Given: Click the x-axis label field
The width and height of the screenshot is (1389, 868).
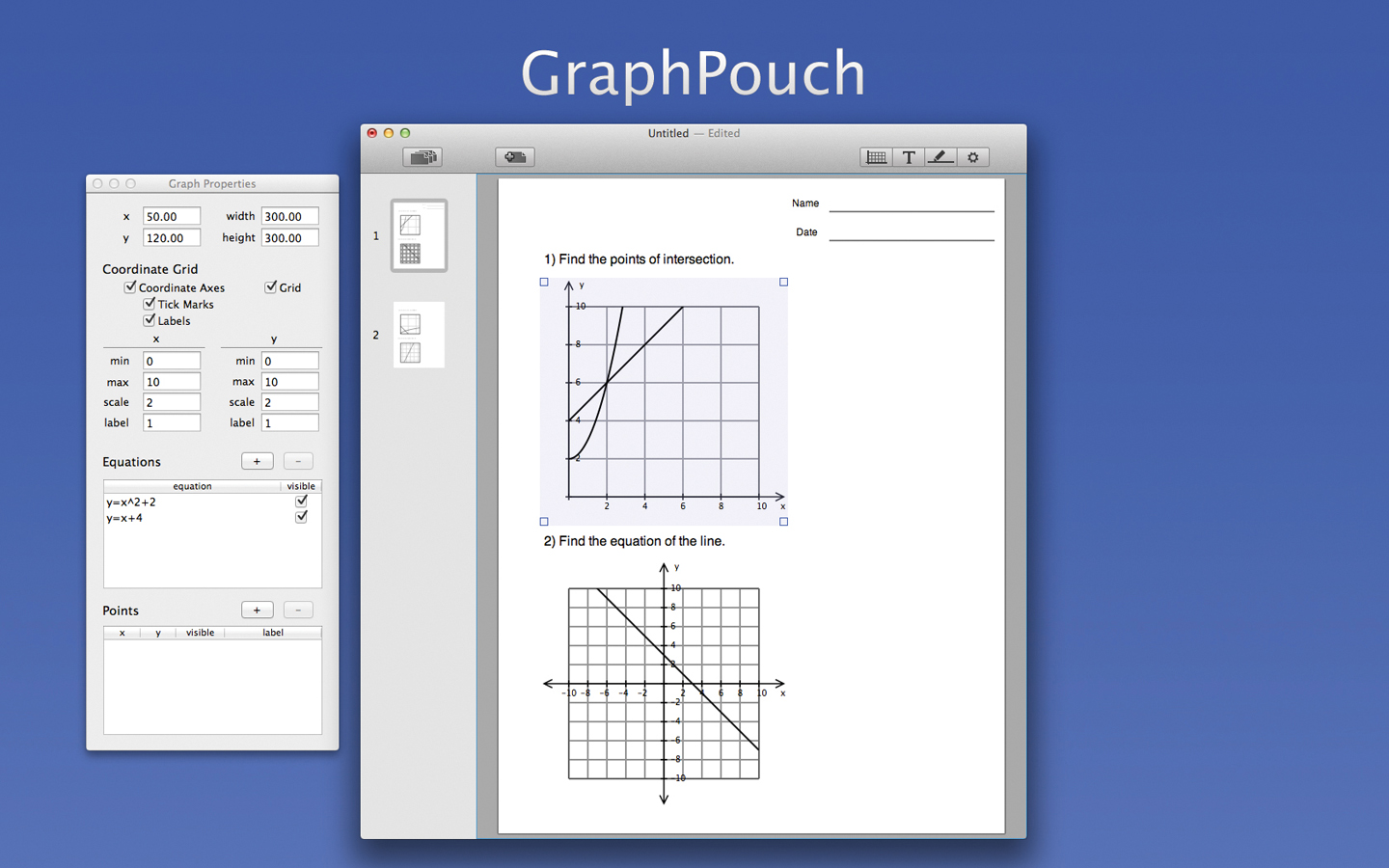Looking at the screenshot, I should tap(172, 422).
